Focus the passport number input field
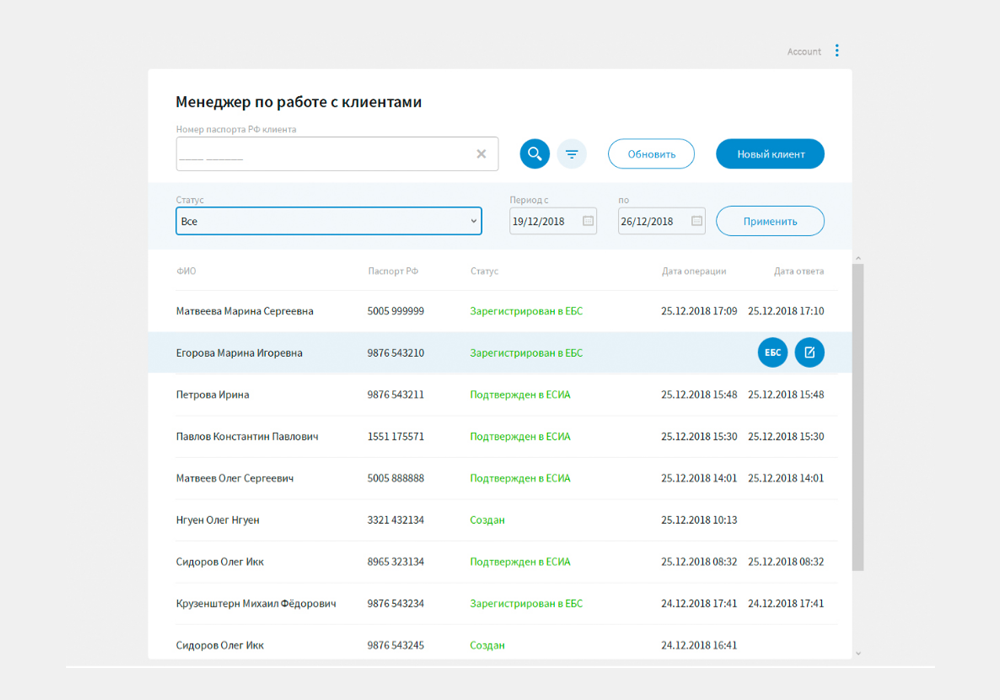The image size is (1000, 700). point(337,154)
